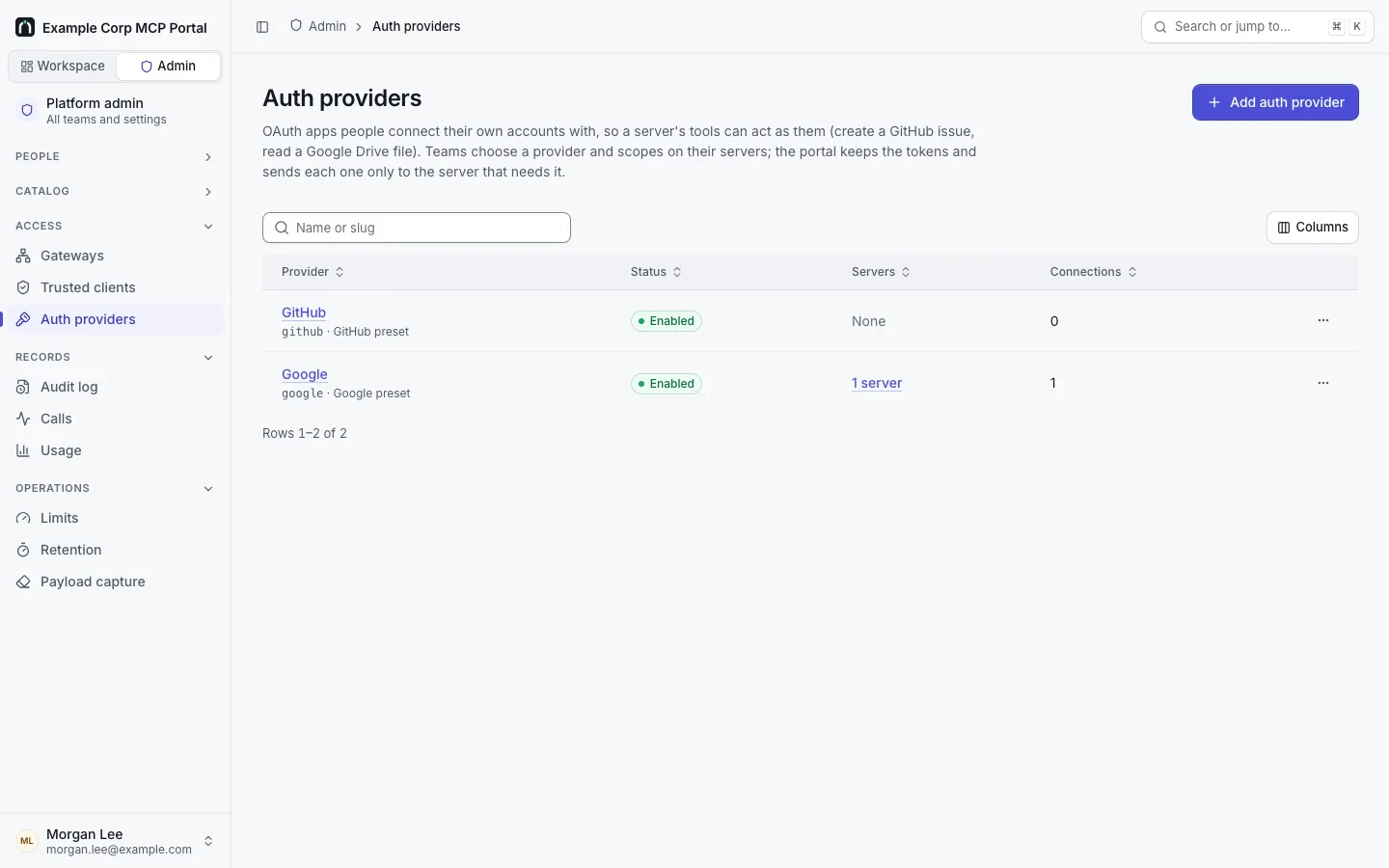The width and height of the screenshot is (1389, 868).
Task: Click Add auth provider button
Action: [x=1275, y=102]
